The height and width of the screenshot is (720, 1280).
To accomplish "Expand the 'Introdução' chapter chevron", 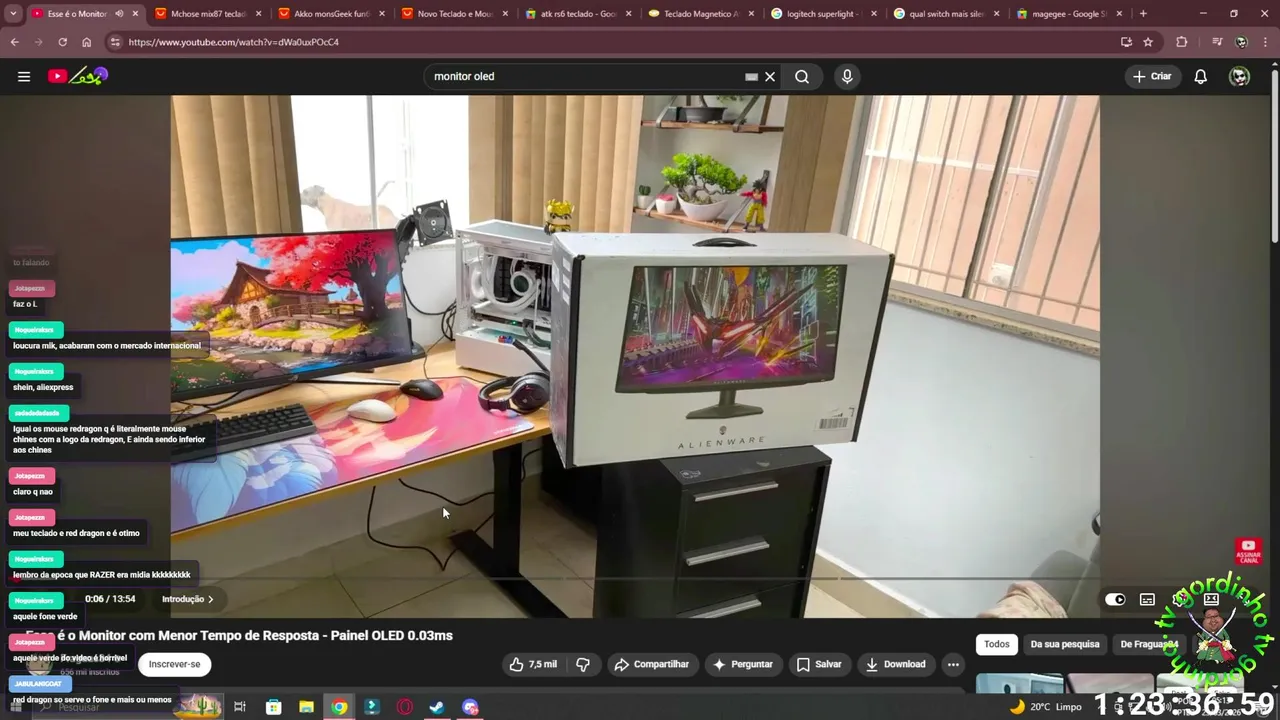I will (x=210, y=599).
